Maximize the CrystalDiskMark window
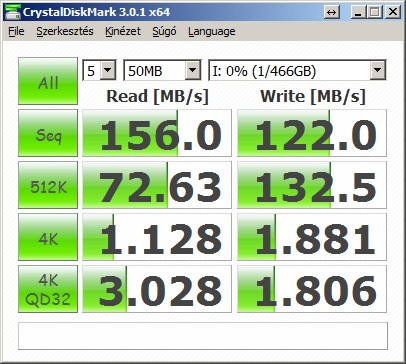Screen dimensions: 406x364 point(375,12)
